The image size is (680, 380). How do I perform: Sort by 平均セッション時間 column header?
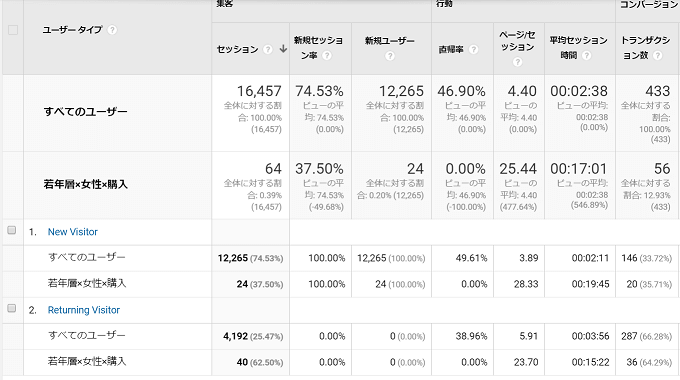(579, 47)
